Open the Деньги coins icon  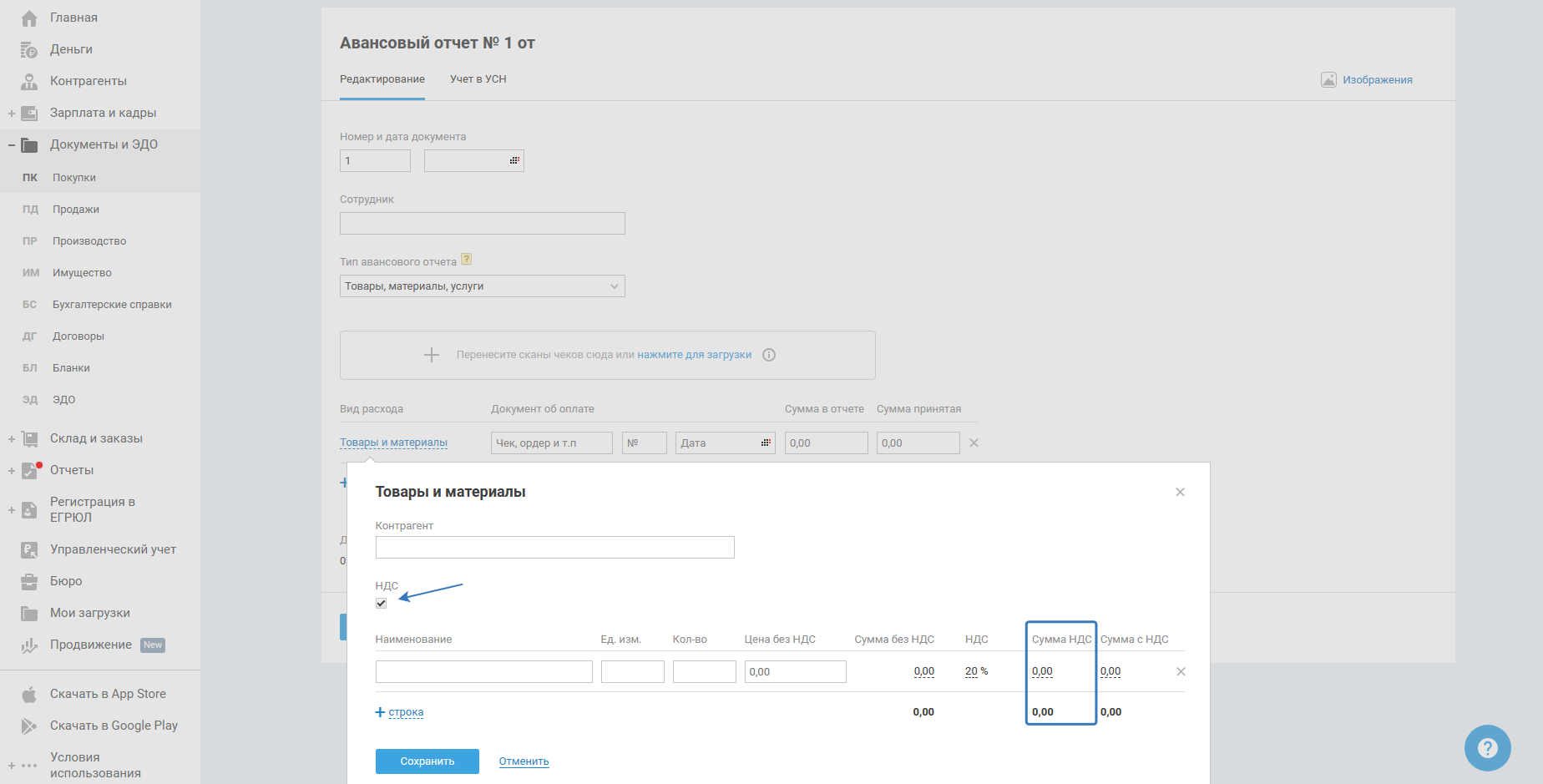click(29, 50)
